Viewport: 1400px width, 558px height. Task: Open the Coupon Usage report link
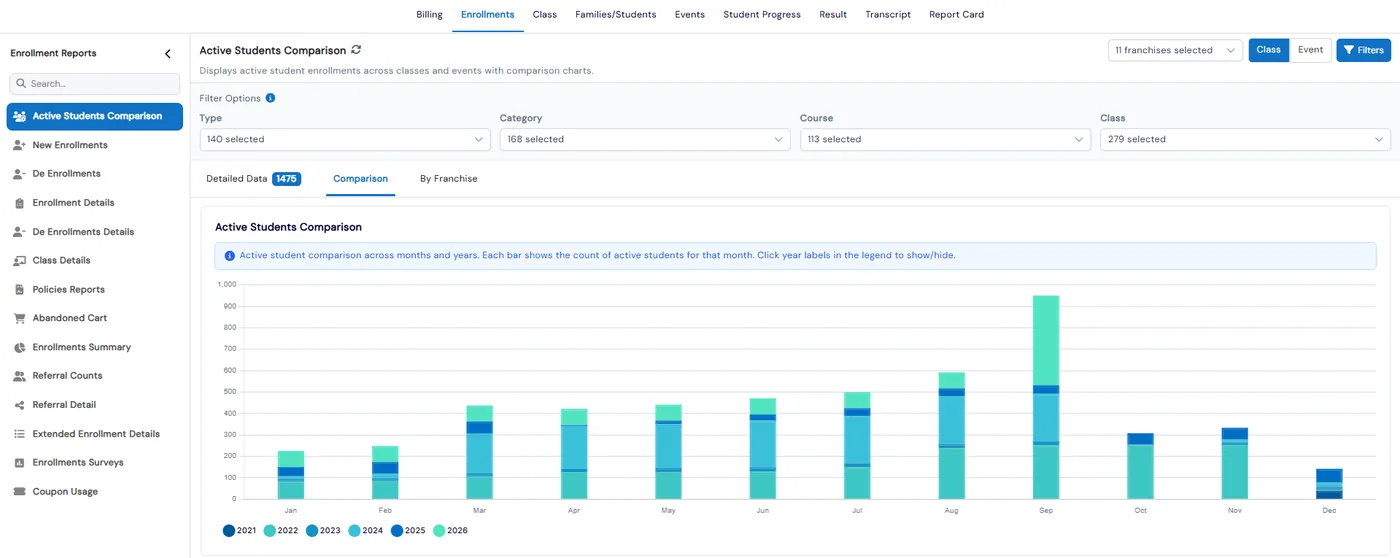tap(65, 492)
